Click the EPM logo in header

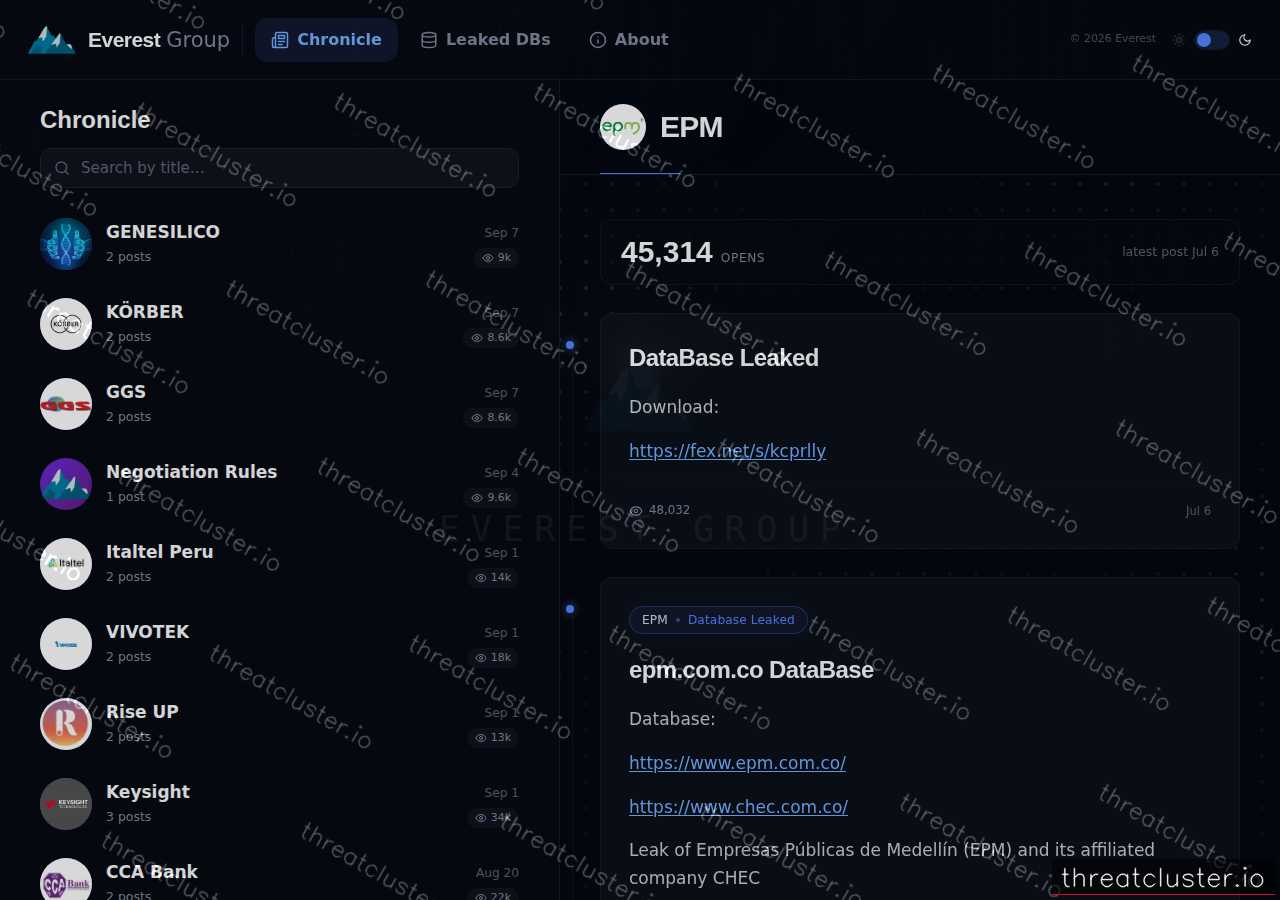click(x=623, y=127)
